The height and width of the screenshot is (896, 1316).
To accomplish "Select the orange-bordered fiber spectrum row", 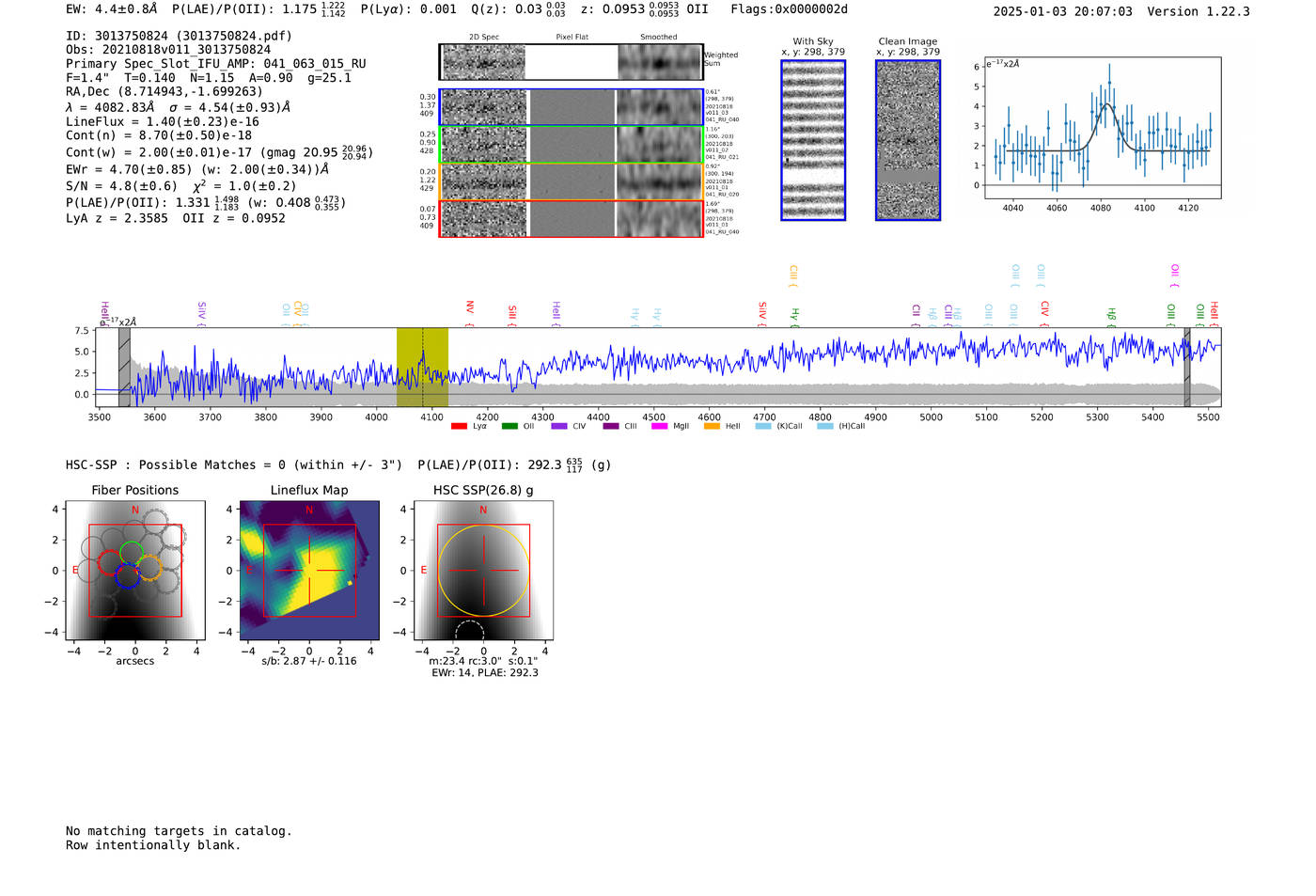I will (x=571, y=181).
